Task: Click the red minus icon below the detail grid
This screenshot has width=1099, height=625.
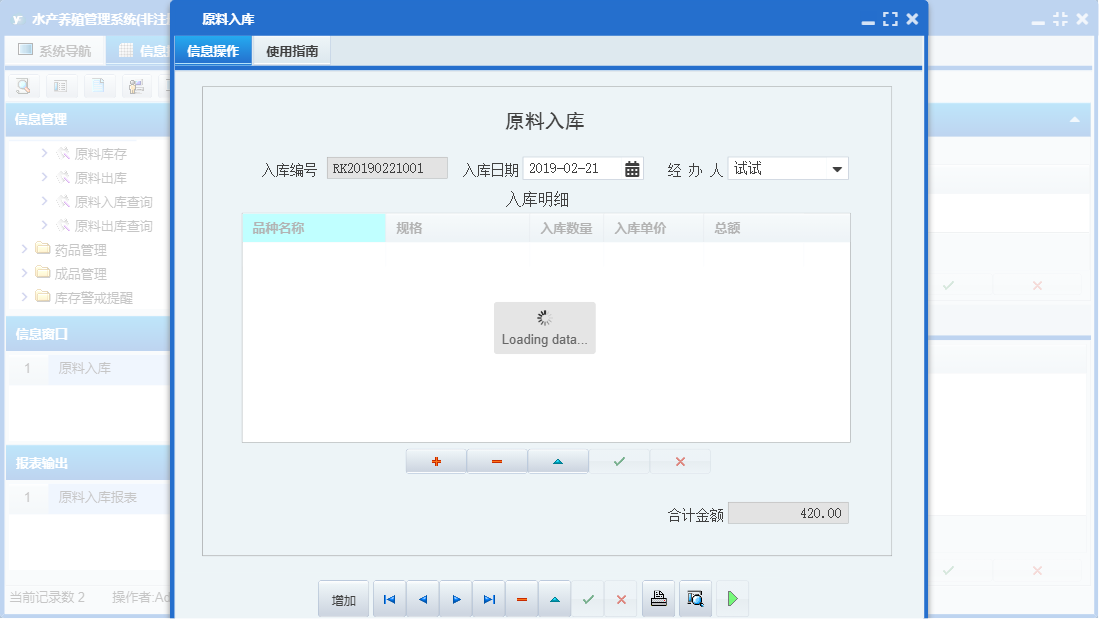Action: (x=497, y=461)
